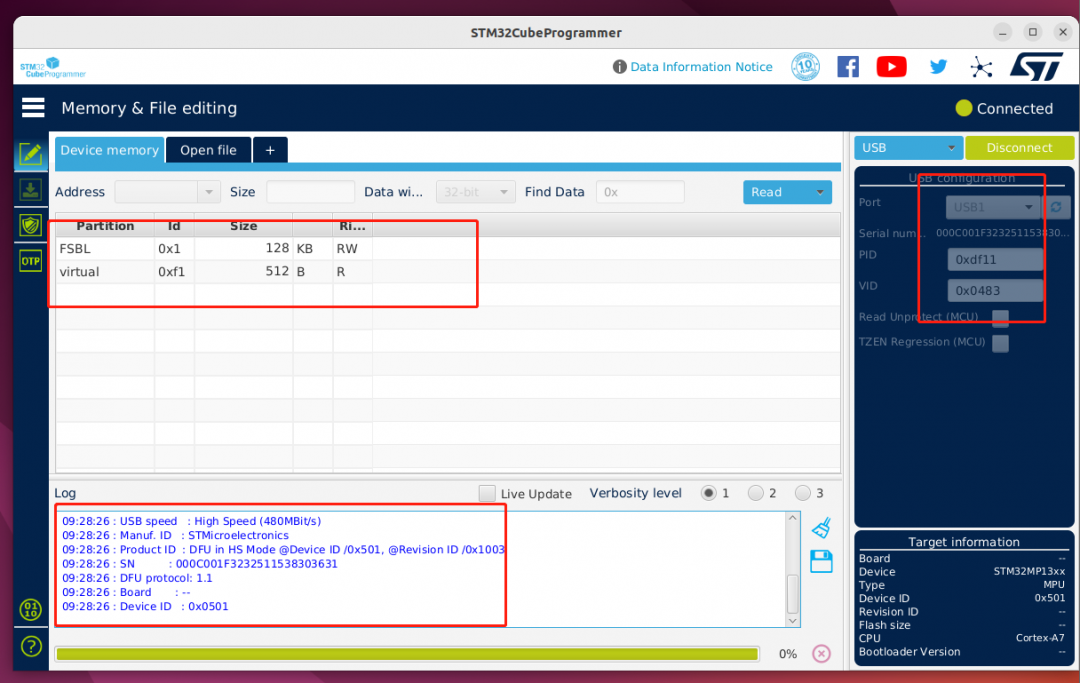
Task: Open the Memory & File editing panel
Action: click(x=30, y=153)
